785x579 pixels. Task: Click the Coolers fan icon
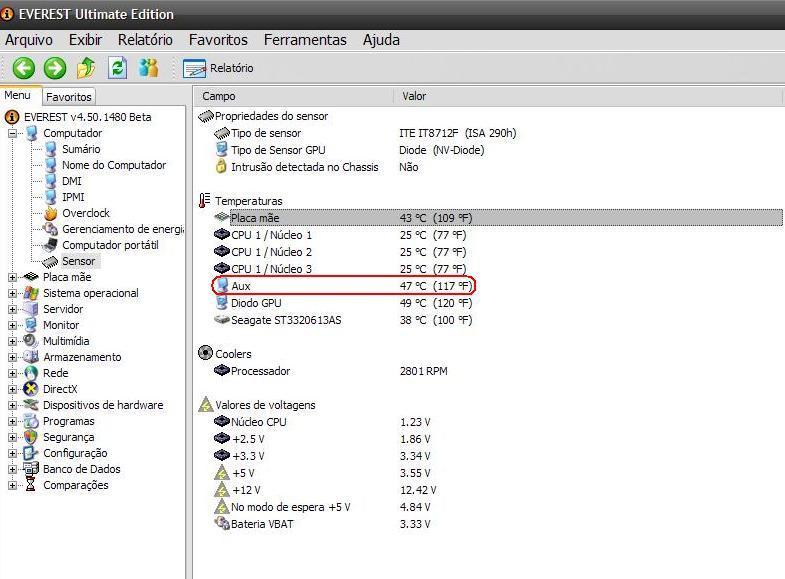point(205,353)
